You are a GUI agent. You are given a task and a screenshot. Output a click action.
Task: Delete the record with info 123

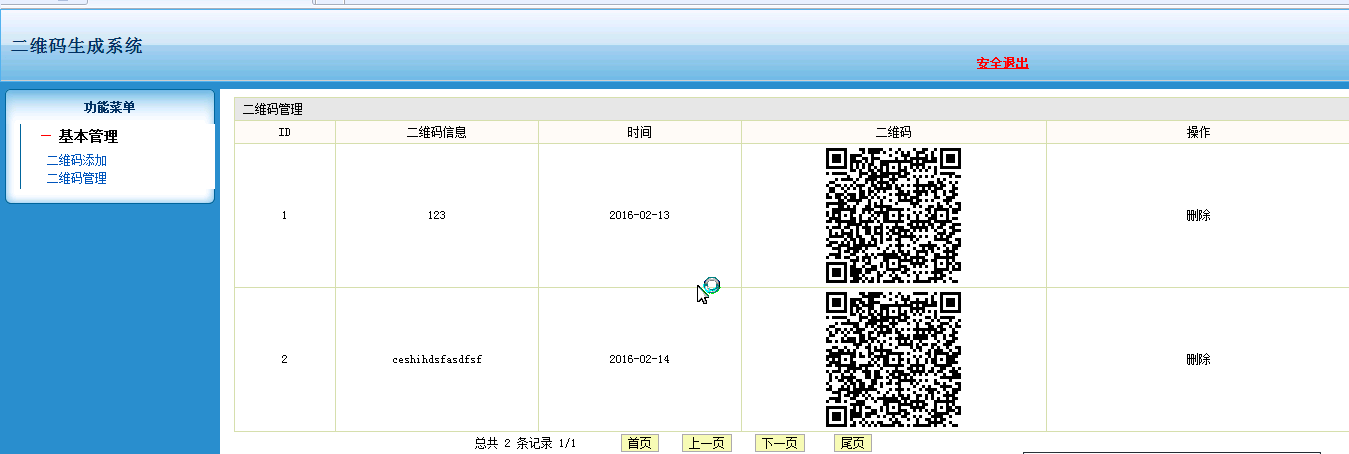[x=1198, y=215]
